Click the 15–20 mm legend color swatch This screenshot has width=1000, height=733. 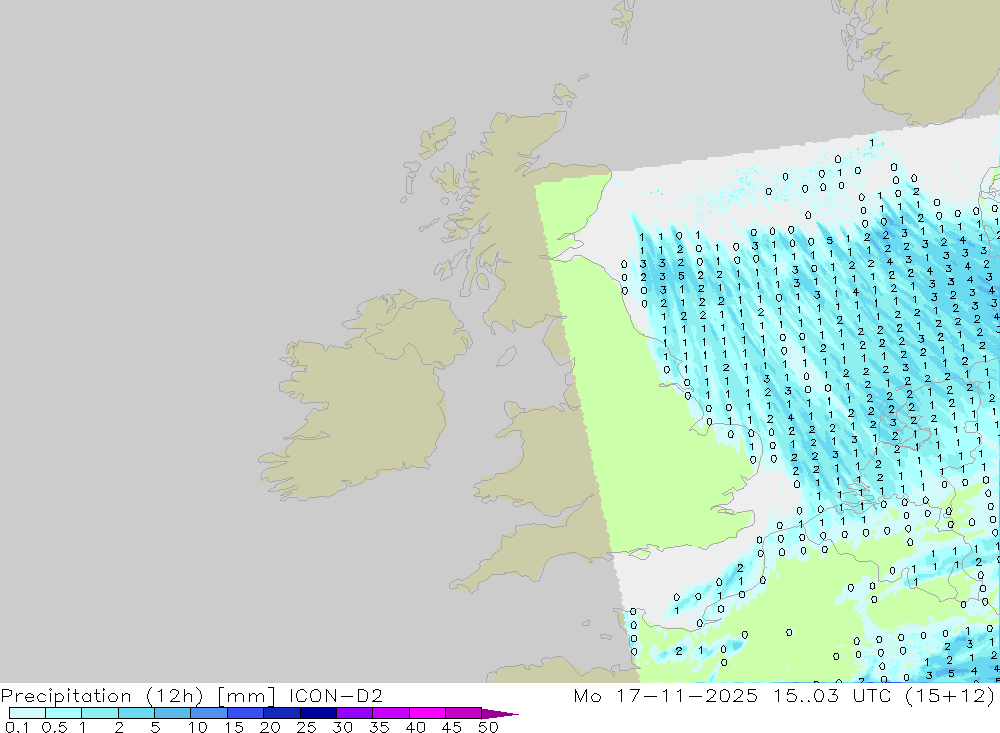(245, 713)
